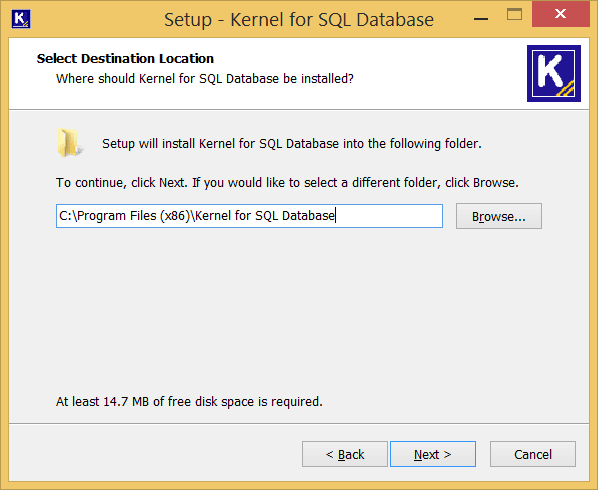Screen dimensions: 598x490
Task: Click inside the destination folder path field
Action: point(249,216)
